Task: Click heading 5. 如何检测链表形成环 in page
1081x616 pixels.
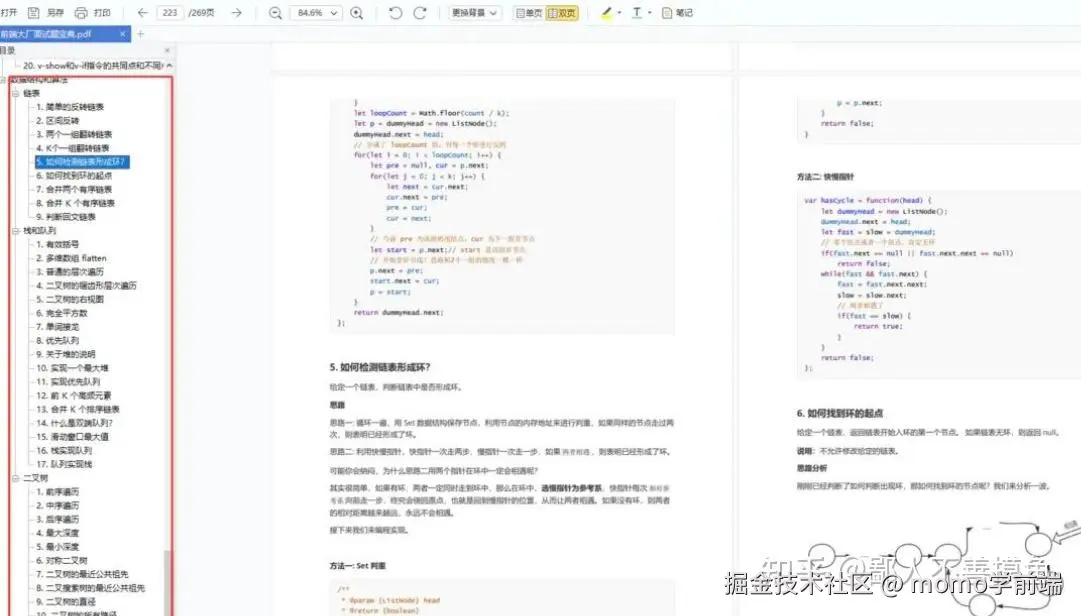Action: [380, 367]
